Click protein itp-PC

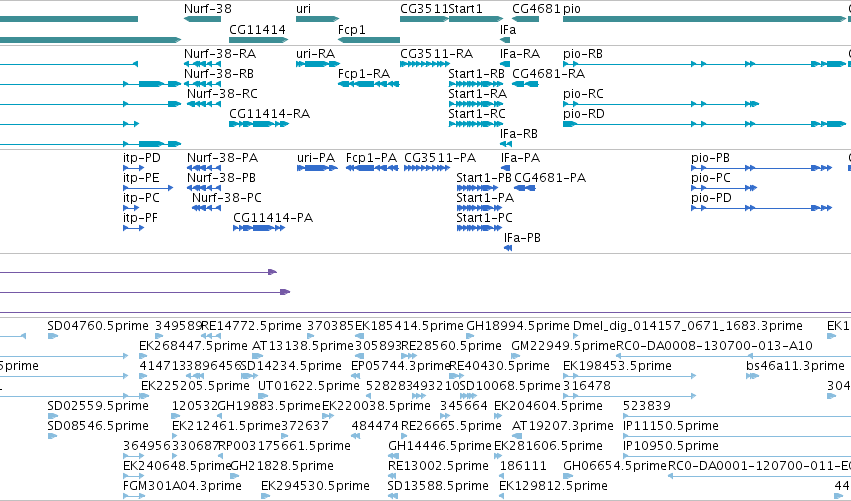[x=141, y=198]
